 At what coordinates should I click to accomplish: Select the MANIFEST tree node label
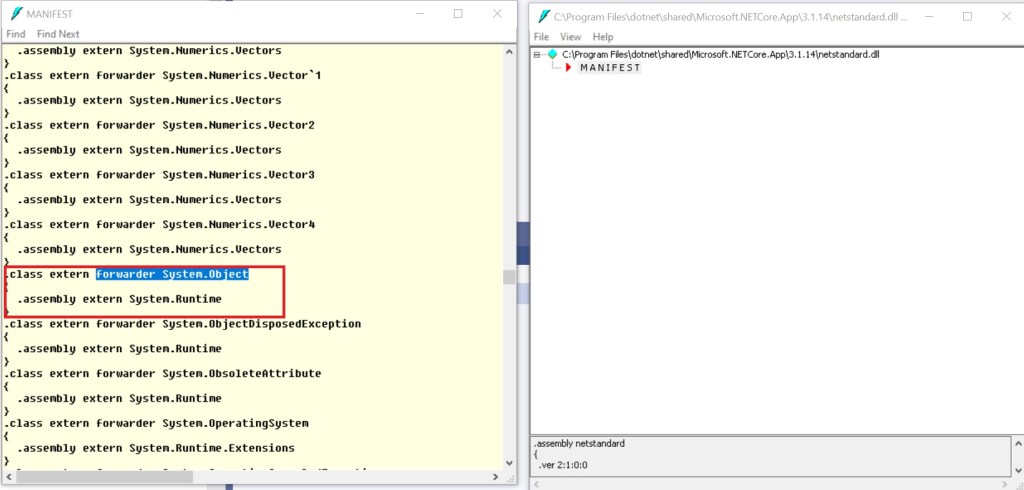[x=610, y=68]
